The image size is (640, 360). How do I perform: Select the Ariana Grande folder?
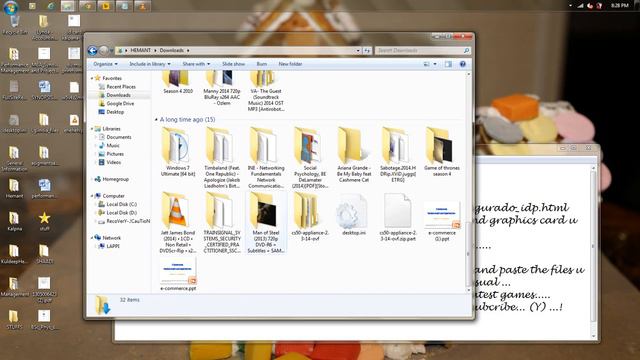[354, 155]
